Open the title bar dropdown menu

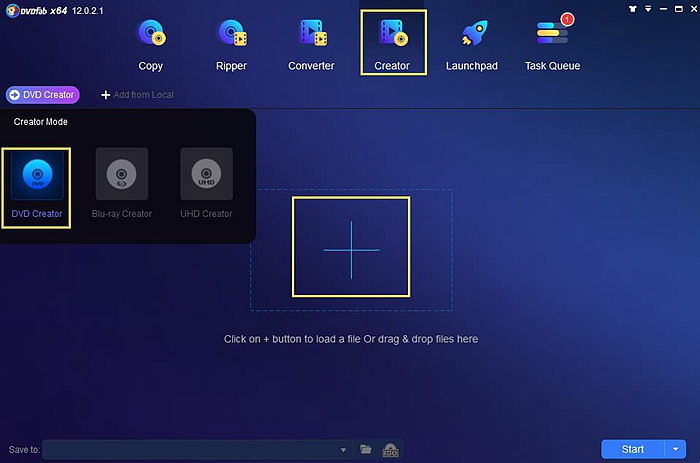(647, 8)
